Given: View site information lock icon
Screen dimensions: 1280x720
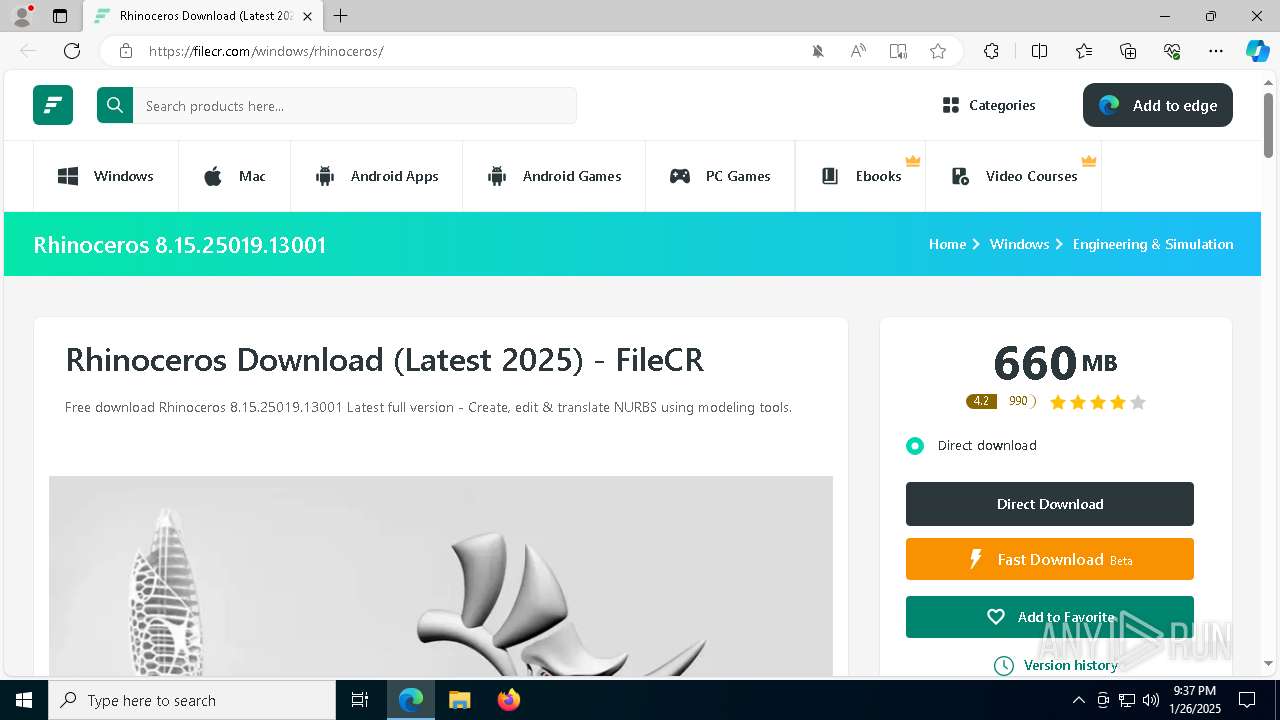Looking at the screenshot, I should 126,51.
